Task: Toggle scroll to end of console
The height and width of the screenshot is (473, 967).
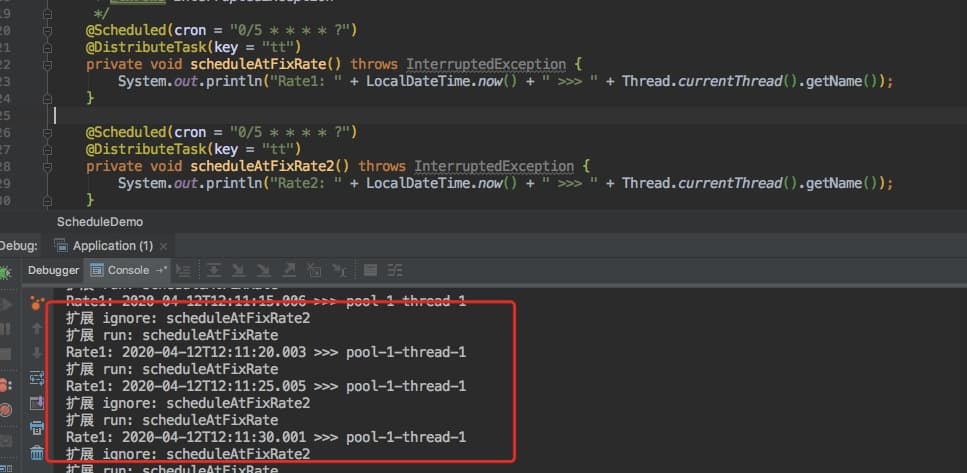Action: [37, 403]
